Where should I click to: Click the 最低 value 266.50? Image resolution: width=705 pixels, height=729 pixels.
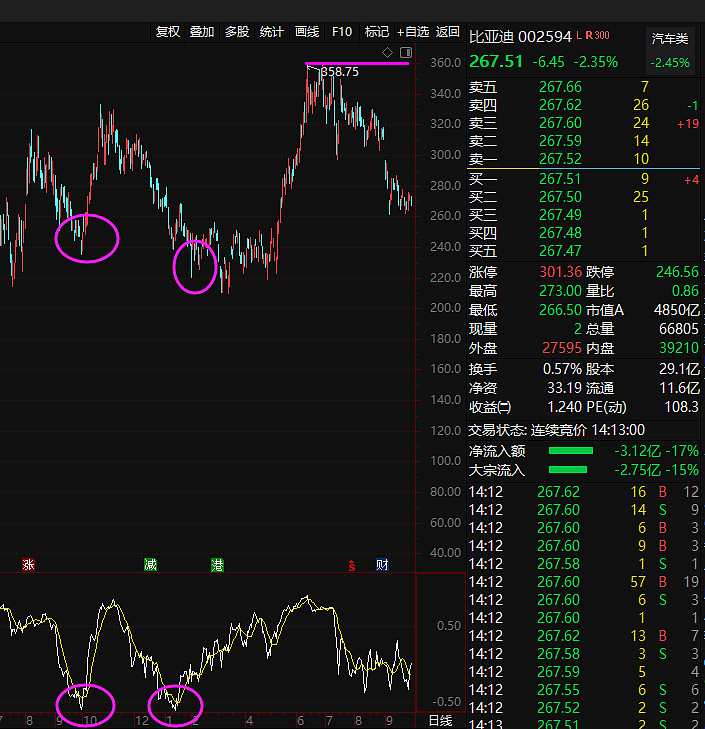point(560,310)
